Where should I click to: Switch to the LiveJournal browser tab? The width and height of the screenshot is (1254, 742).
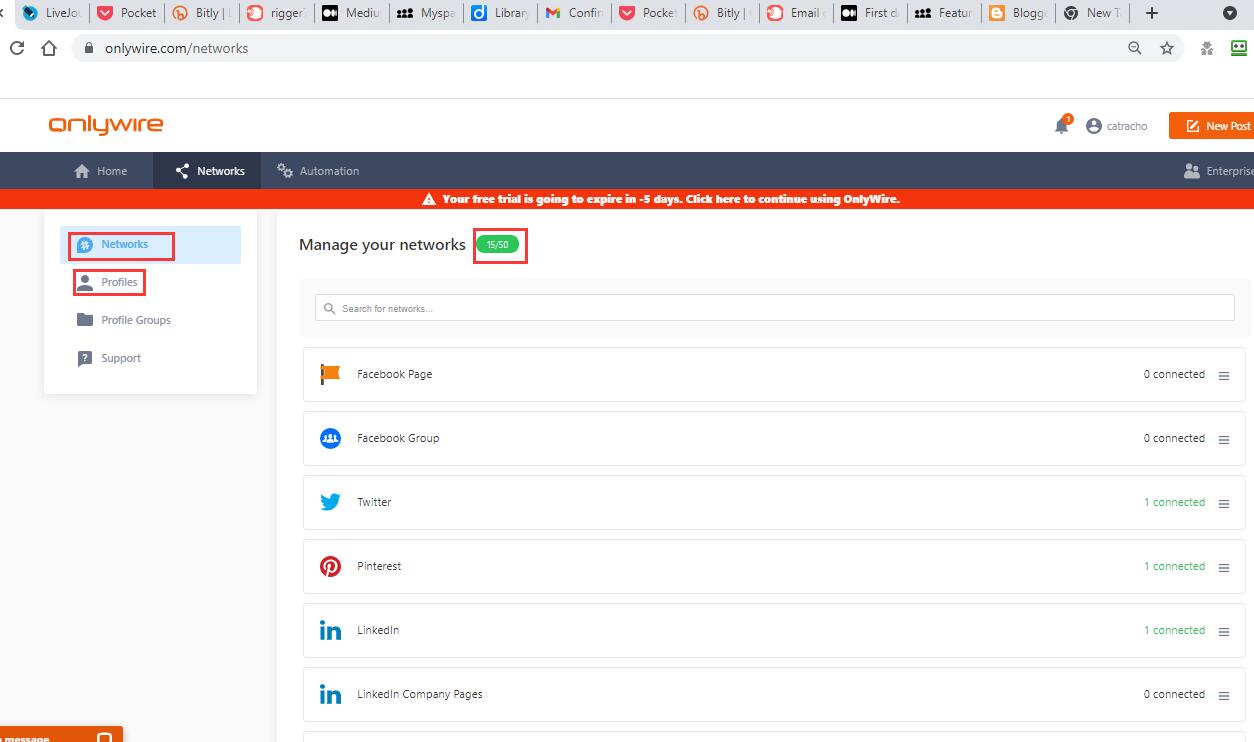[x=53, y=13]
